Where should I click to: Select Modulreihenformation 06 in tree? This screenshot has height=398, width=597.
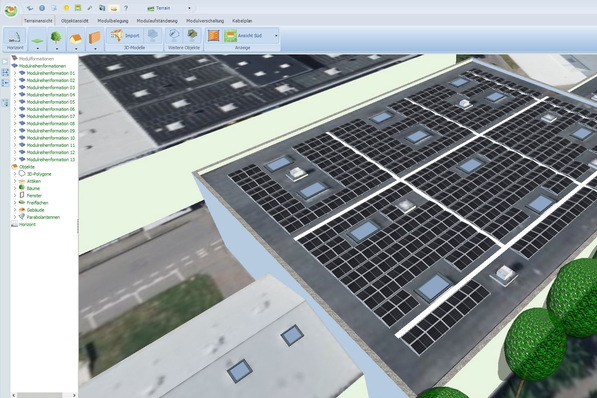pyautogui.click(x=51, y=109)
